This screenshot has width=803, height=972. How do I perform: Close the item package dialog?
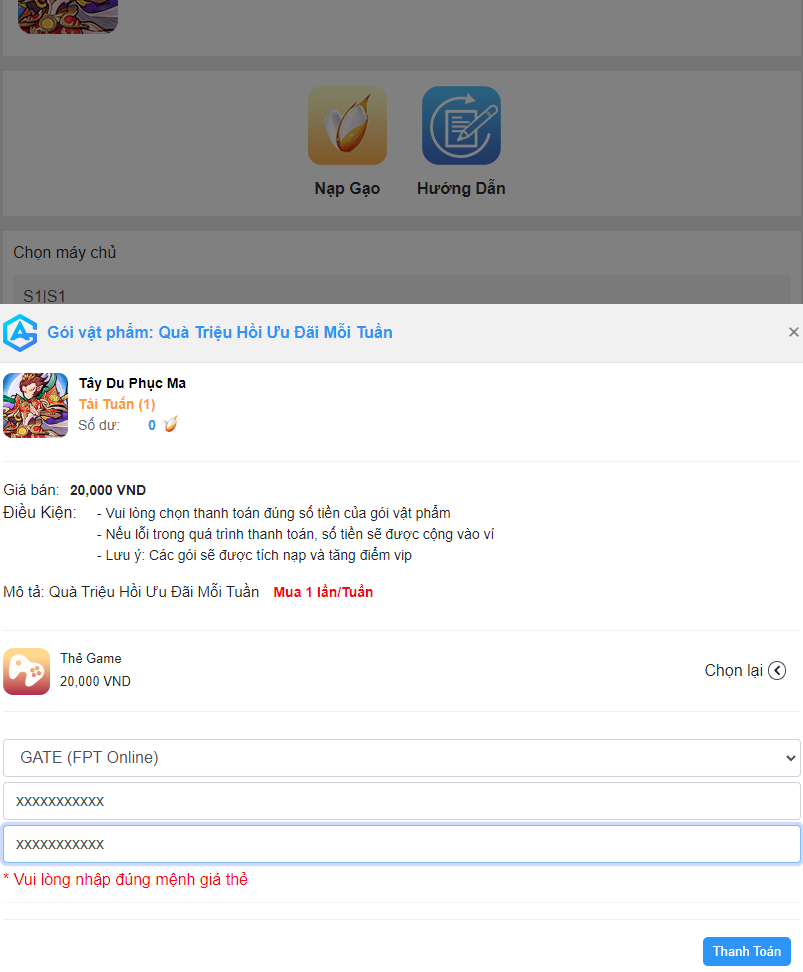pyautogui.click(x=793, y=332)
